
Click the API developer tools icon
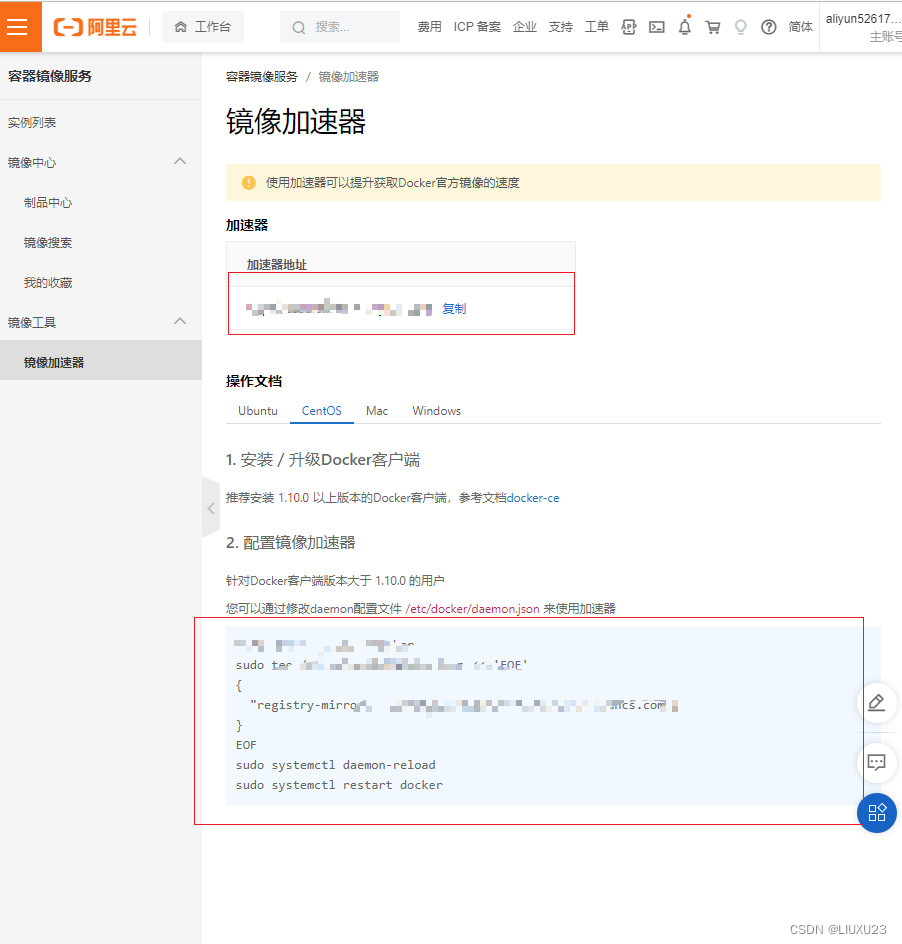pos(629,27)
